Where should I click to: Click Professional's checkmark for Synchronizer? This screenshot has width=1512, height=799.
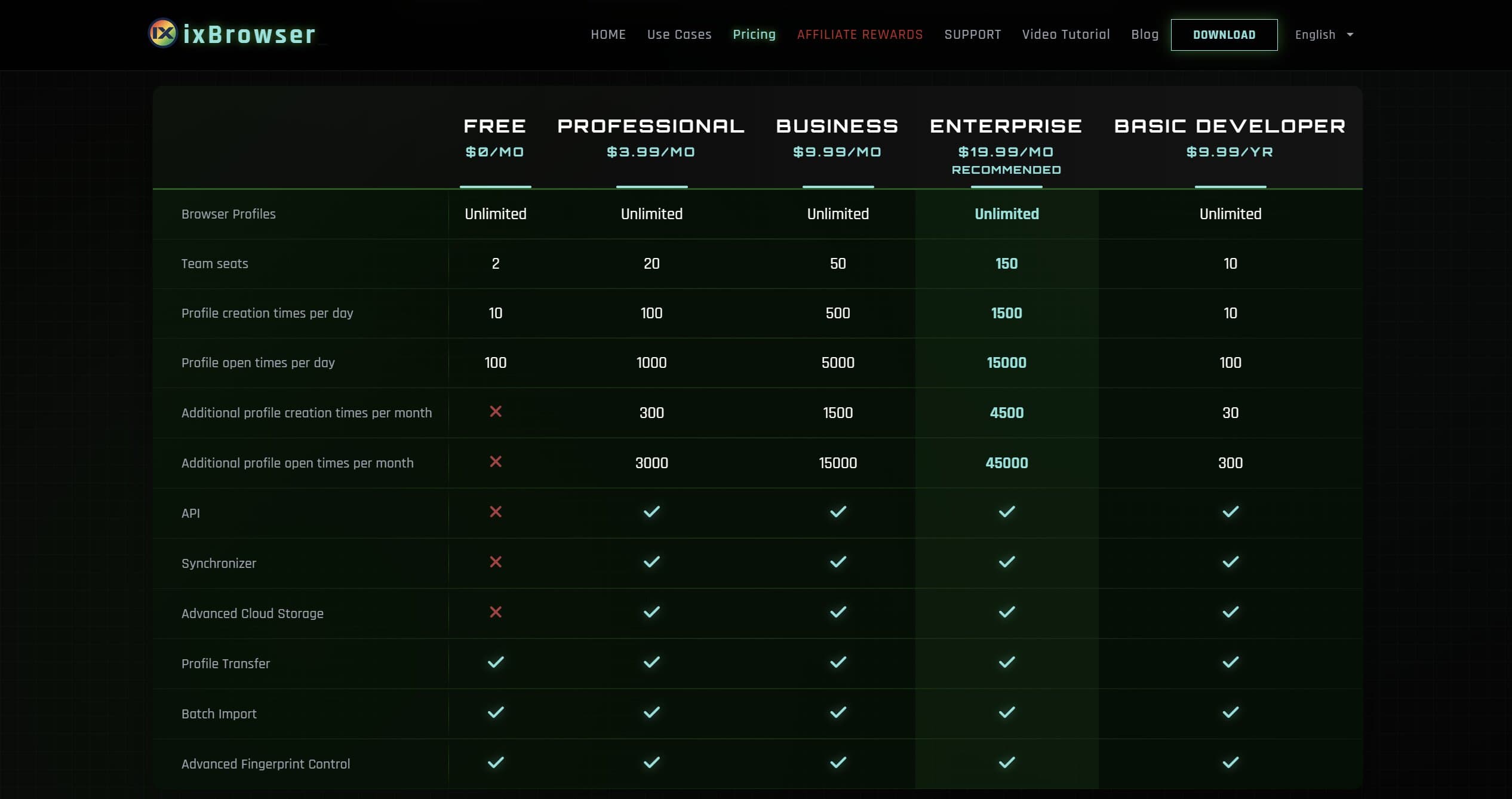[651, 562]
